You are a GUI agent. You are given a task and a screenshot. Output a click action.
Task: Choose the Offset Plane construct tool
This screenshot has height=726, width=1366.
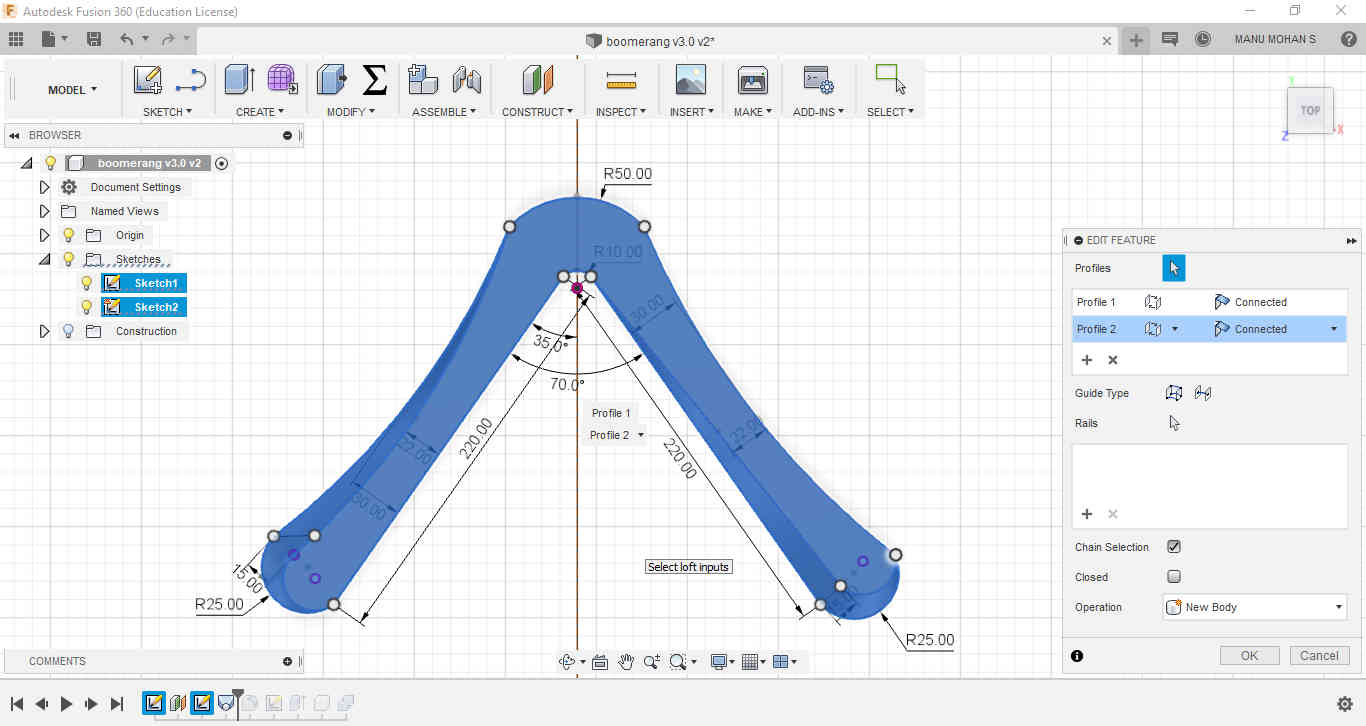click(538, 80)
